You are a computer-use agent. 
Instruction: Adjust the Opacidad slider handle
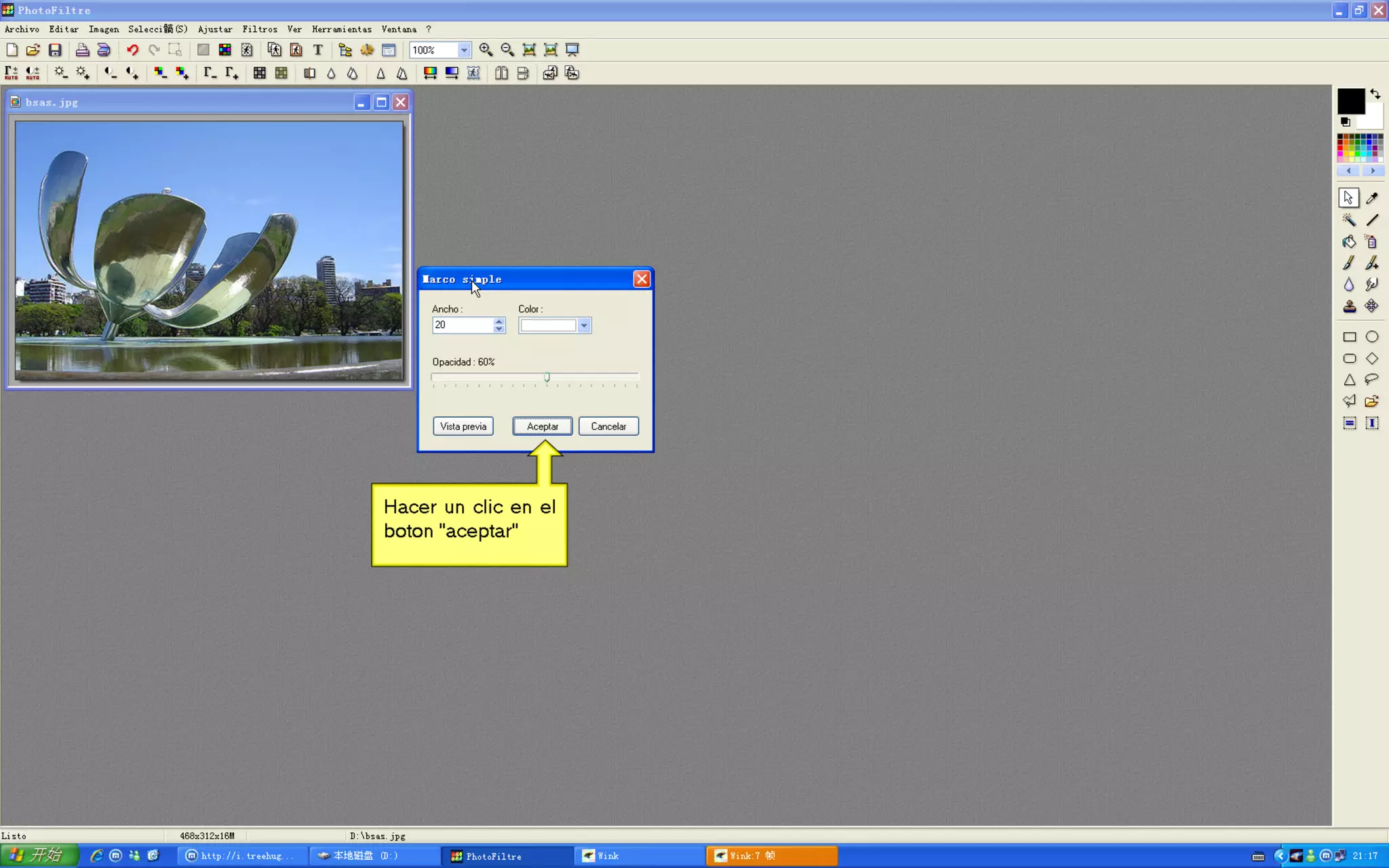click(547, 378)
